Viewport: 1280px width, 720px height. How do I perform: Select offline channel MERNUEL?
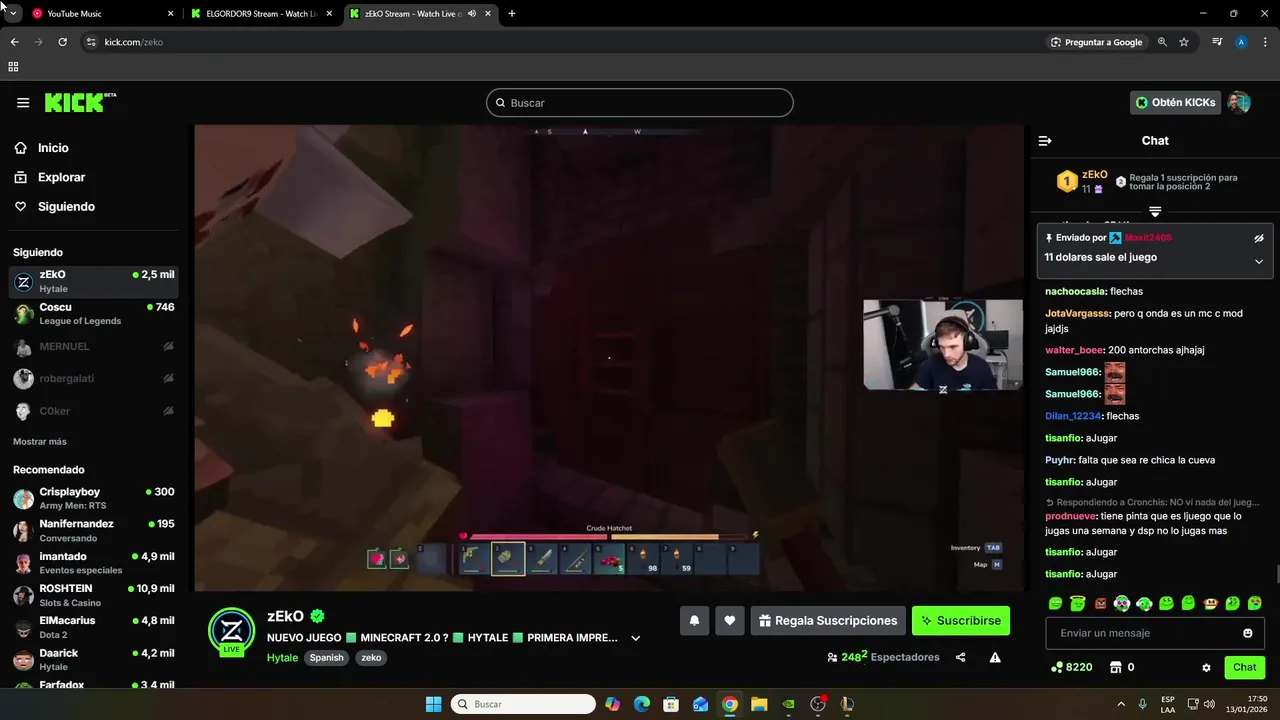94,346
